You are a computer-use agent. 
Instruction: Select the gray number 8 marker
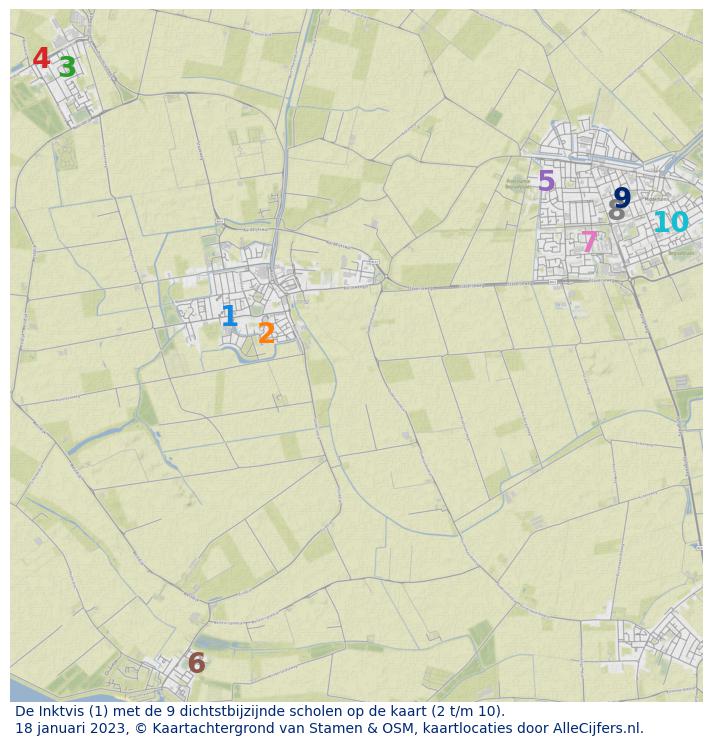[x=615, y=212]
